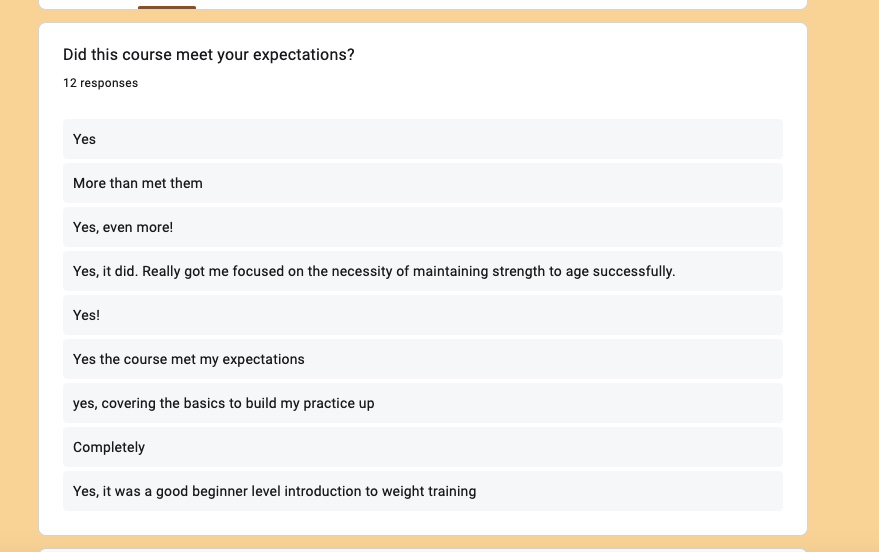Select the first 'Yes' response row
The width and height of the screenshot is (879, 552).
423,139
